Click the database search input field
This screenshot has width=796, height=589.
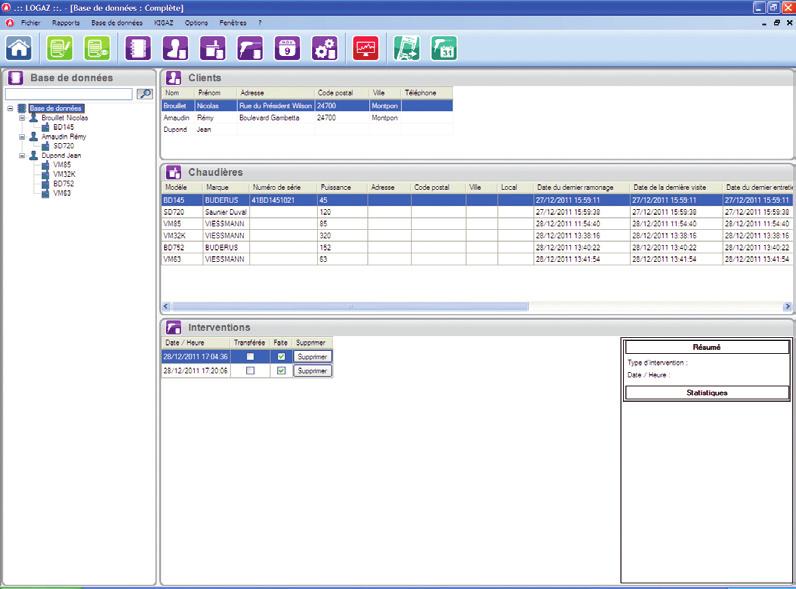click(x=69, y=94)
